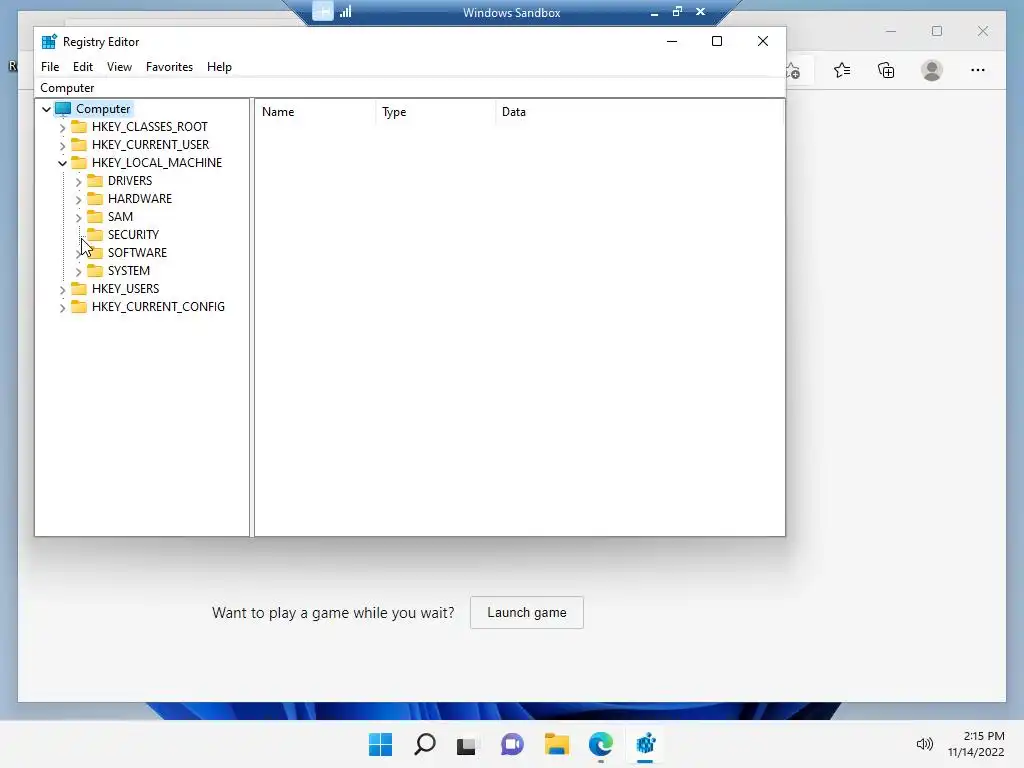Open the clock and date tray
Screen dimensions: 1024x768
tap(976, 744)
